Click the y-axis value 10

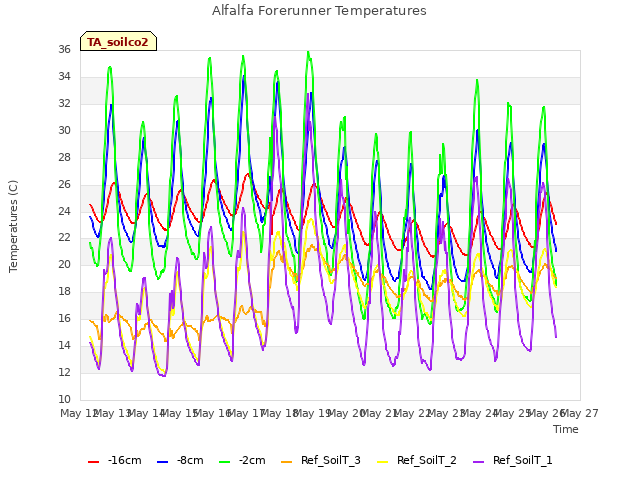(x=64, y=400)
